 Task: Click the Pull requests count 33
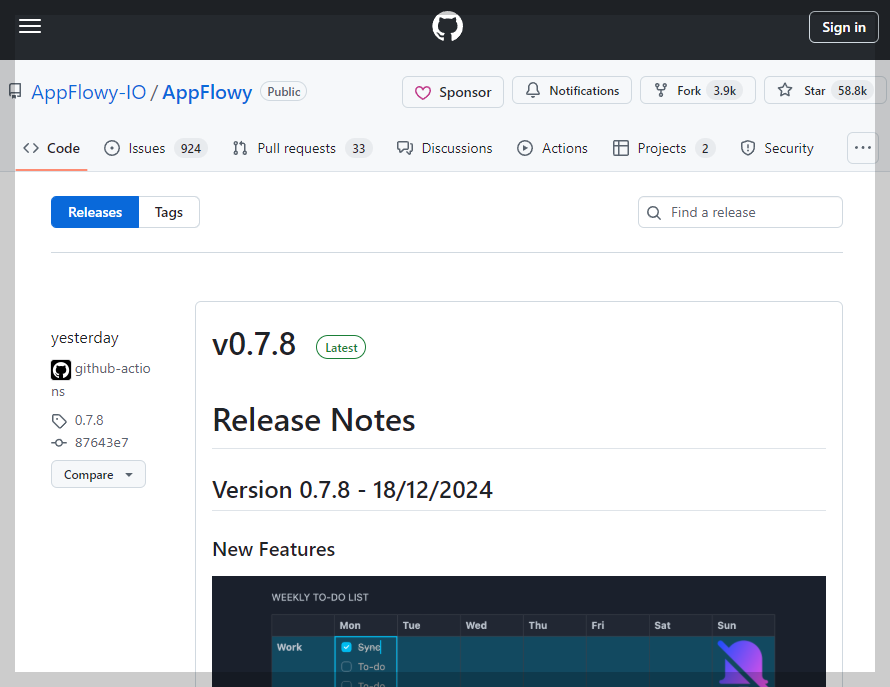coord(358,149)
